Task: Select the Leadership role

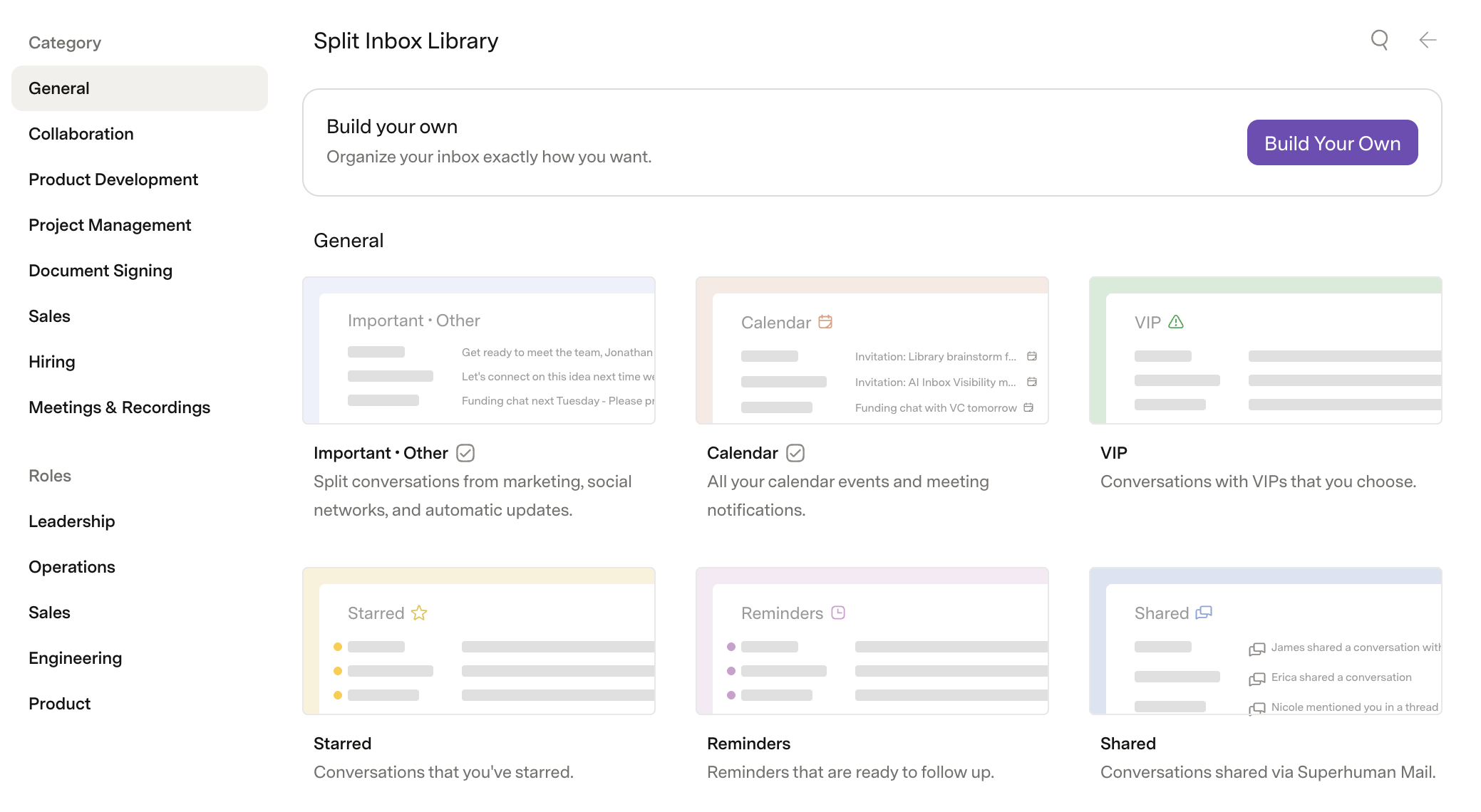Action: coord(72,521)
